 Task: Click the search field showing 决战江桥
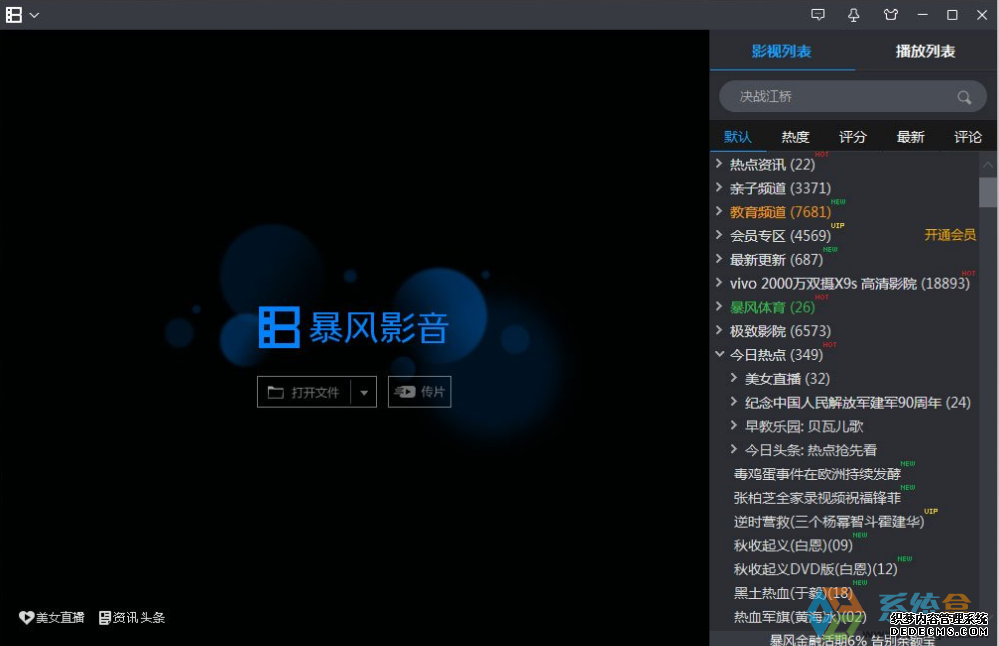[852, 96]
